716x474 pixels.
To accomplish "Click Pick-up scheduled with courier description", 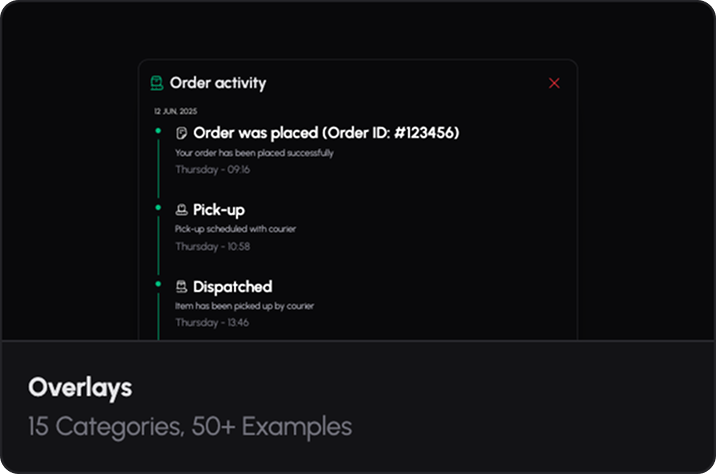I will 235,229.
